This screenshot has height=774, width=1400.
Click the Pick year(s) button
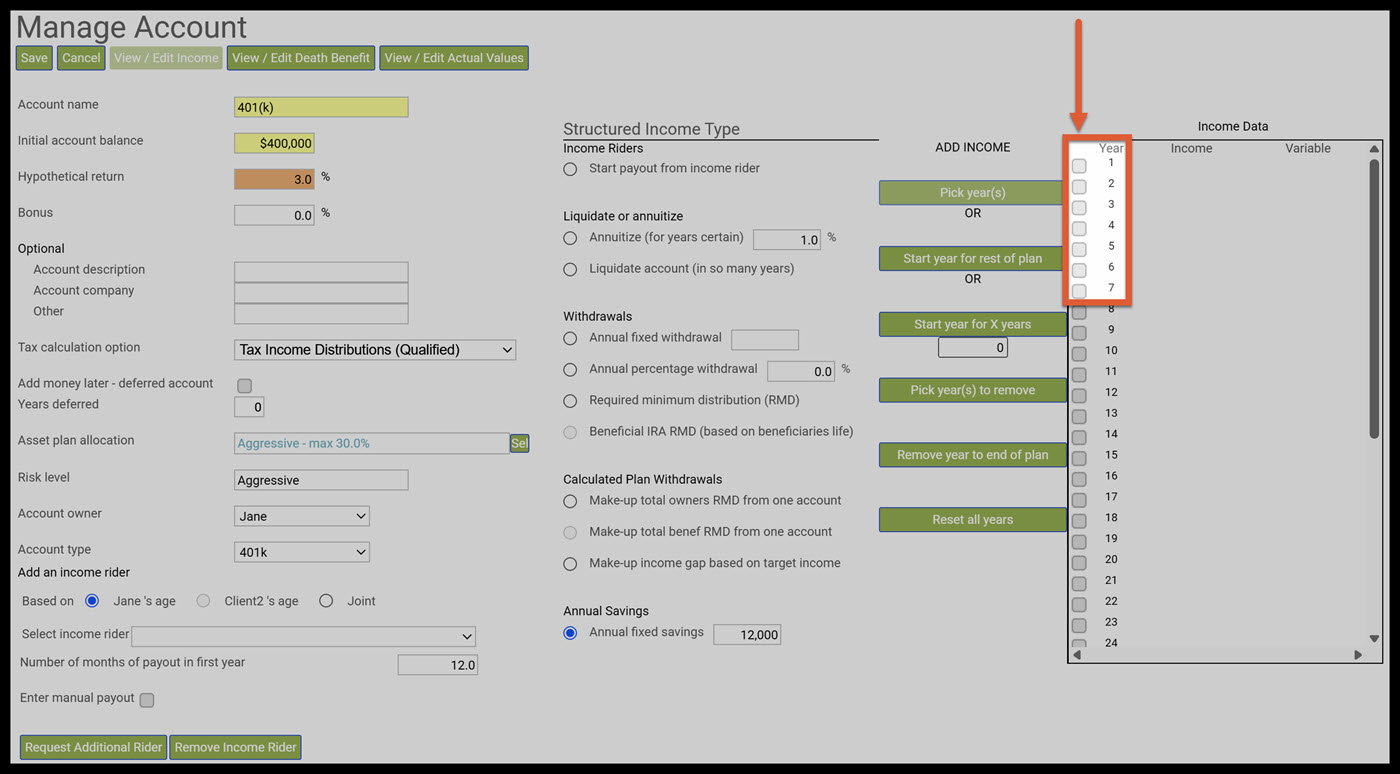click(x=972, y=193)
